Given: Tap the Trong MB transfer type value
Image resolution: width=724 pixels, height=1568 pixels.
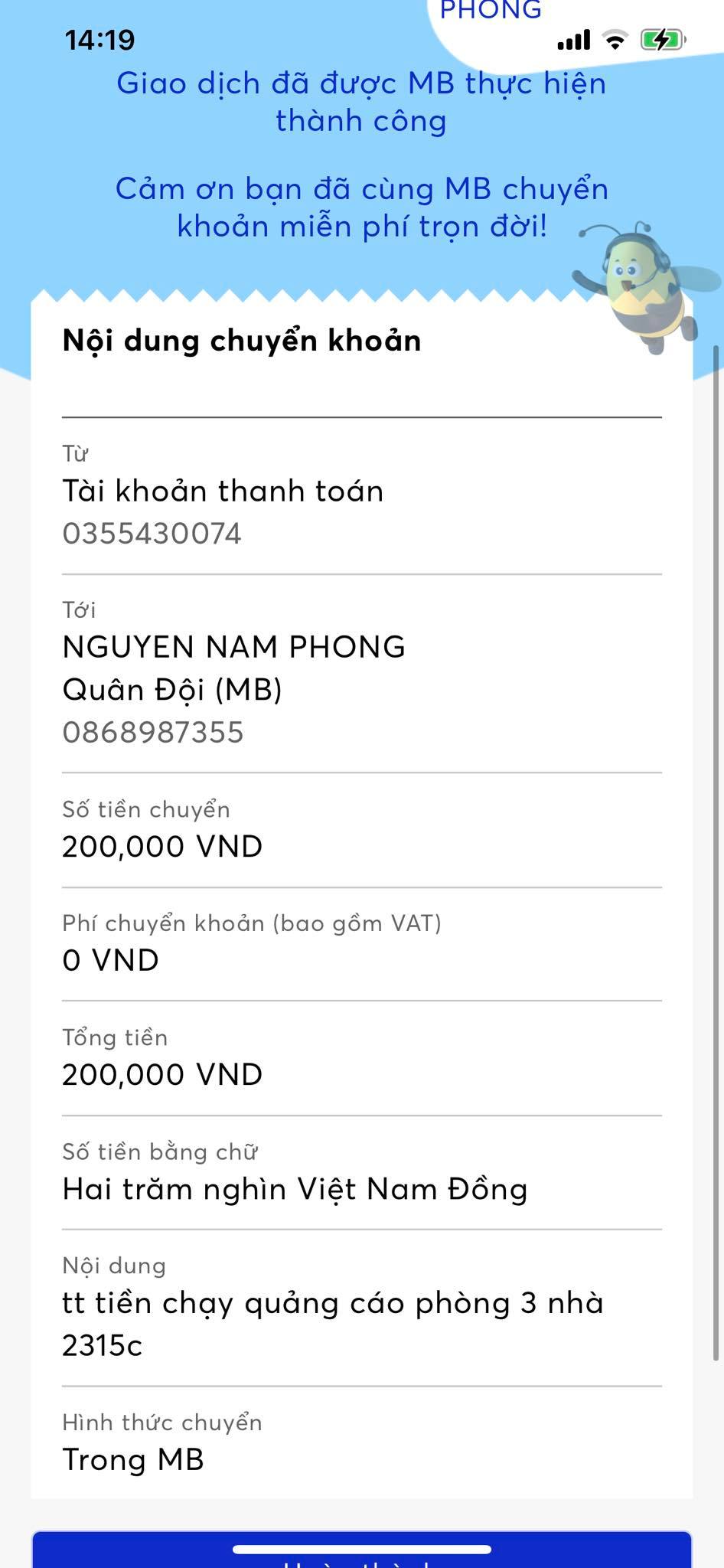Looking at the screenshot, I should coord(133,1459).
